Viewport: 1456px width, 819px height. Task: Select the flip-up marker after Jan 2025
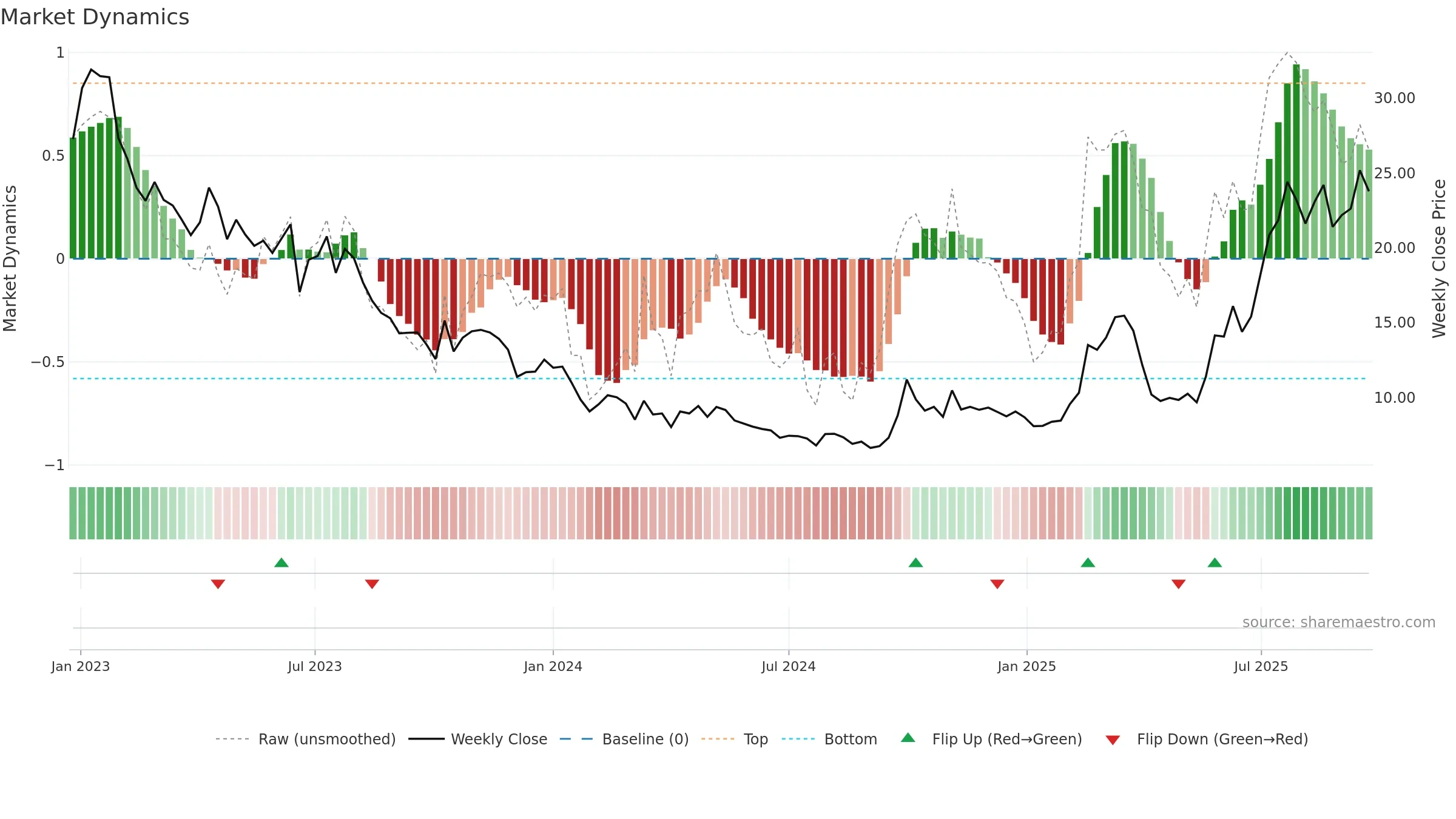[1088, 562]
